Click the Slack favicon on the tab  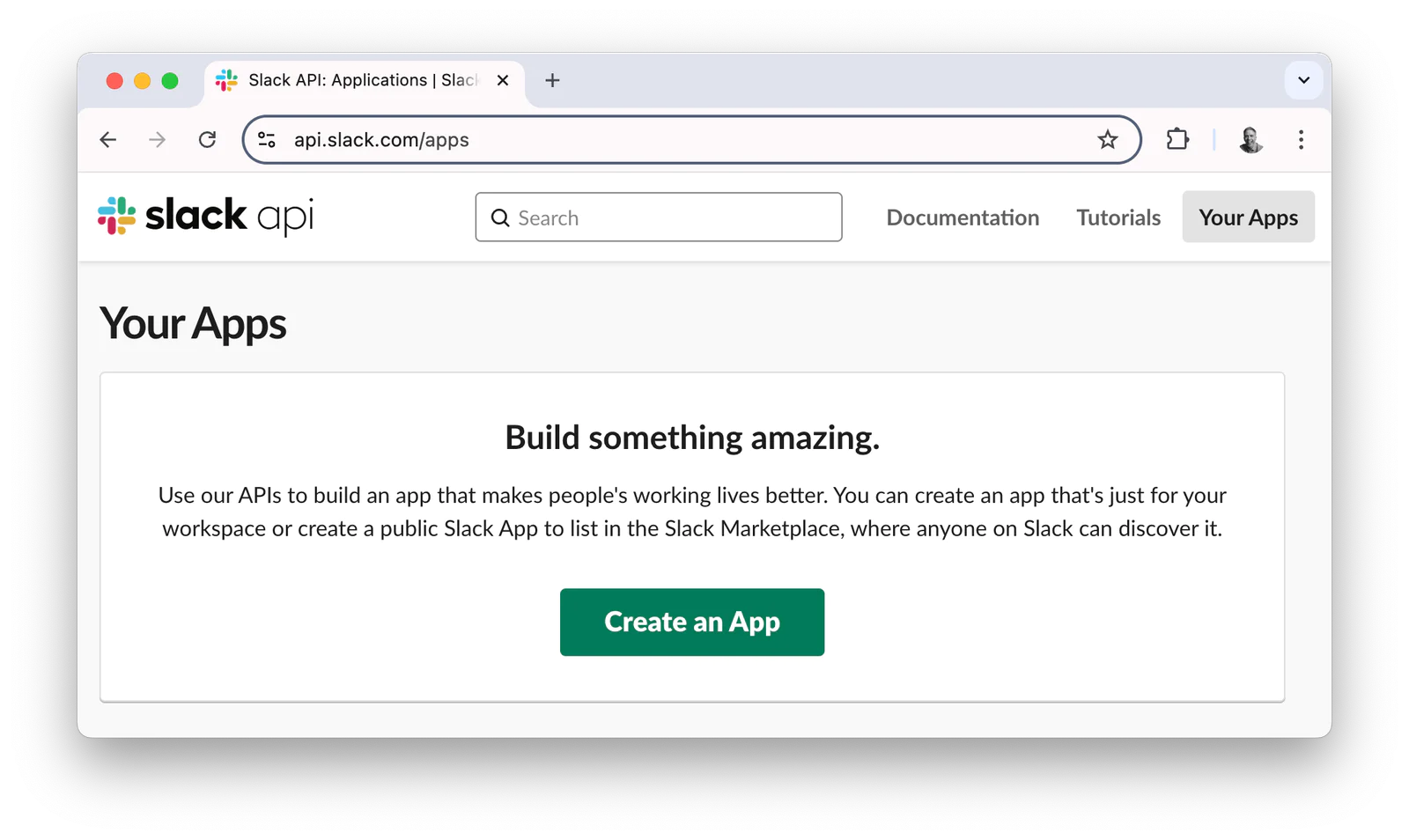(226, 81)
